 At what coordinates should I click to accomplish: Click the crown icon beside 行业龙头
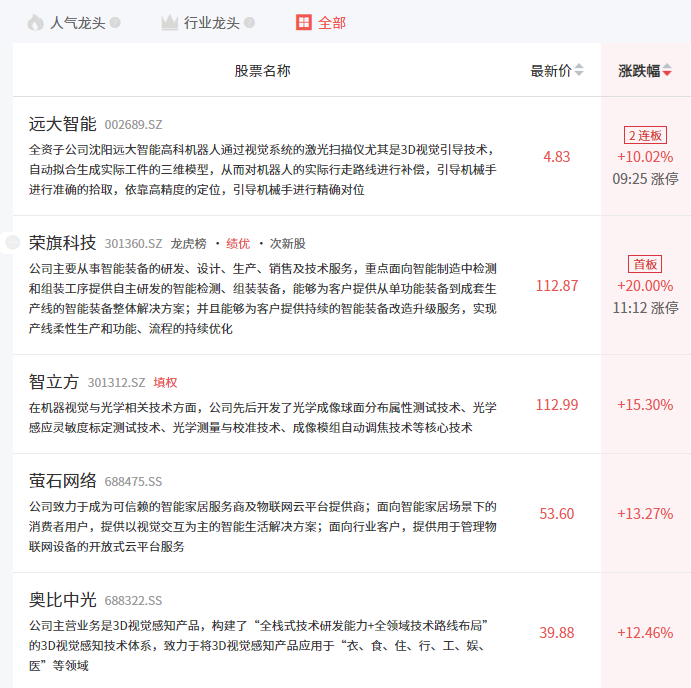(170, 22)
